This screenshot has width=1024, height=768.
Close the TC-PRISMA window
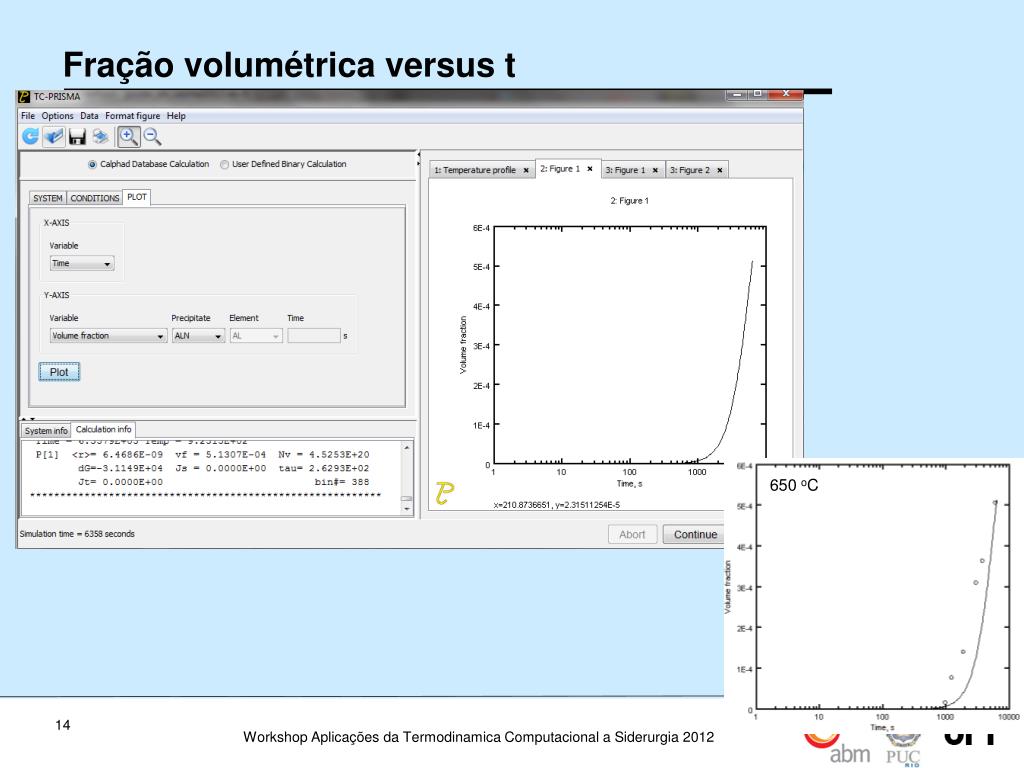point(786,95)
